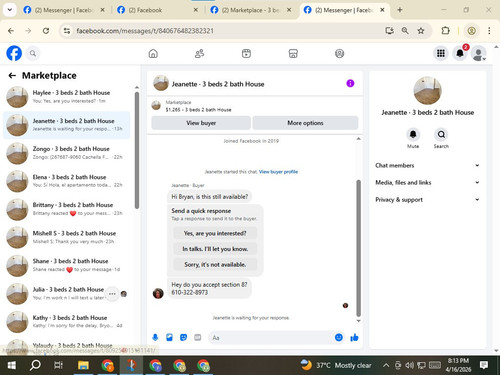Image resolution: width=500 pixels, height=375 pixels.
Task: Open the Groups icon in top navigation
Action: (x=339, y=53)
